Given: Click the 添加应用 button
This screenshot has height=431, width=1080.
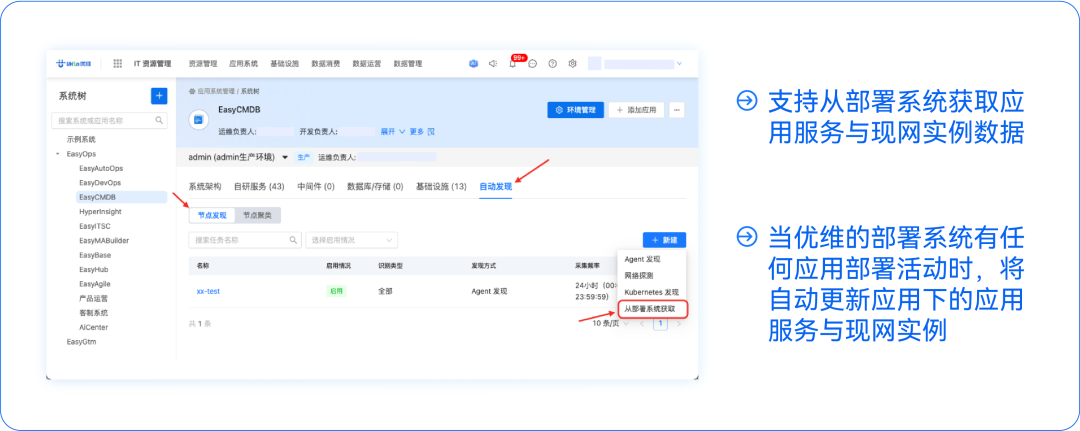Looking at the screenshot, I should (636, 110).
